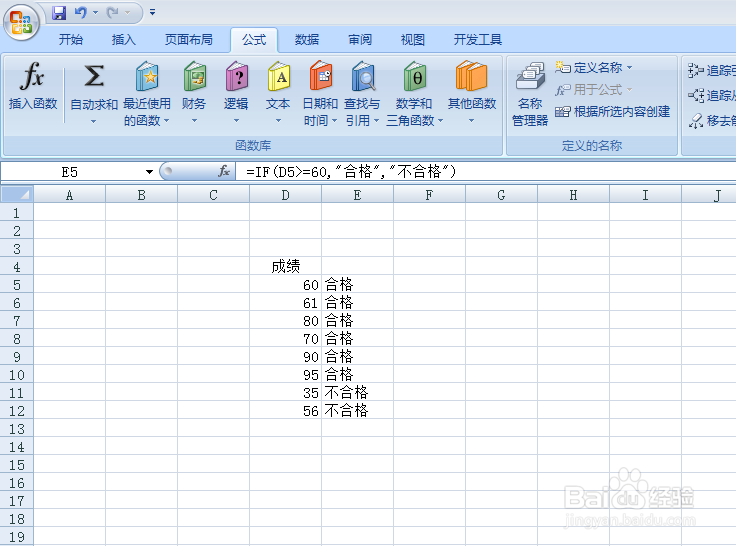Click the AutoSum (自动求和) sigma icon

coord(94,76)
